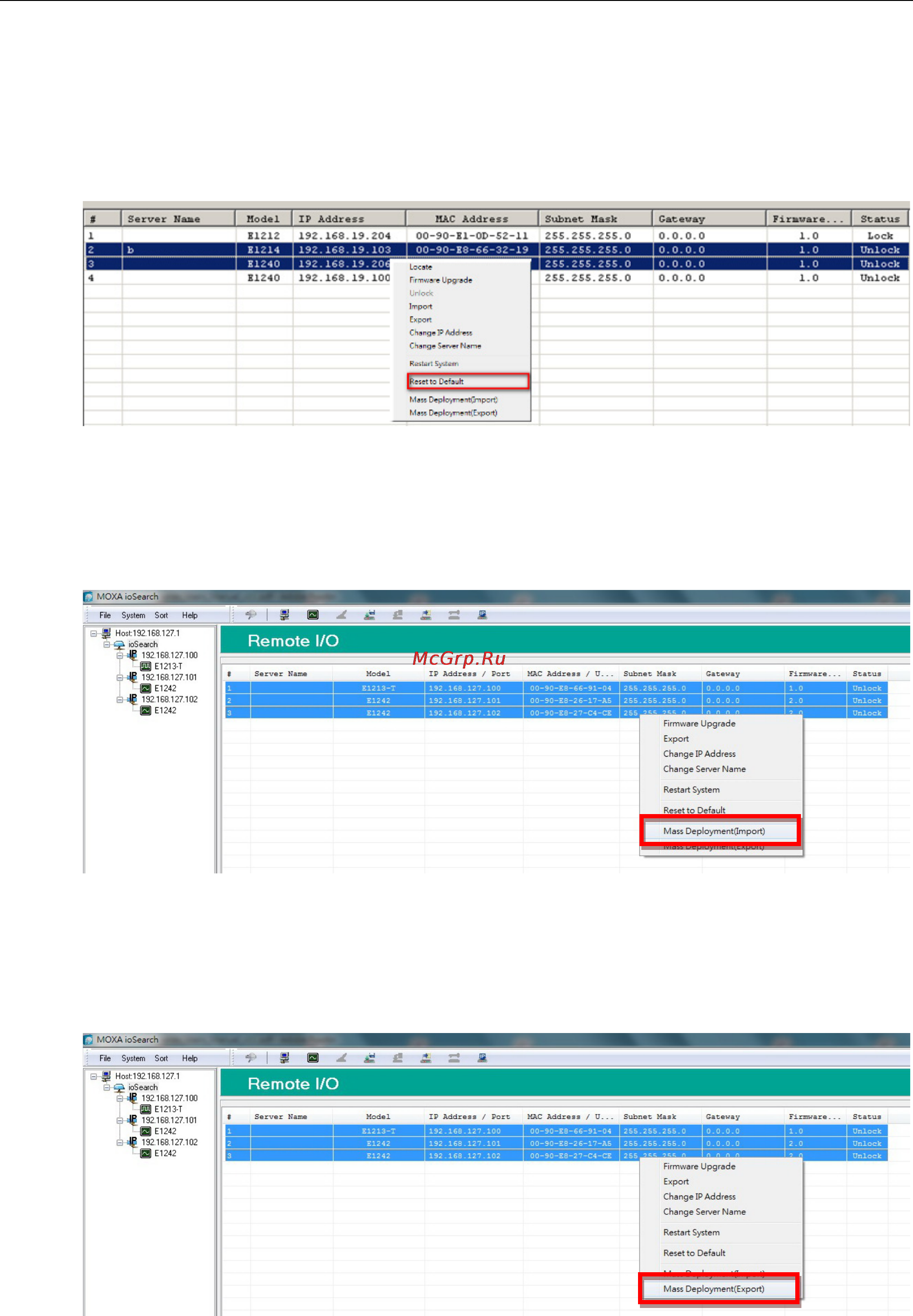Collapse the ioSearch node in upper window tree
This screenshot has height=1316, width=913.
tap(106, 645)
